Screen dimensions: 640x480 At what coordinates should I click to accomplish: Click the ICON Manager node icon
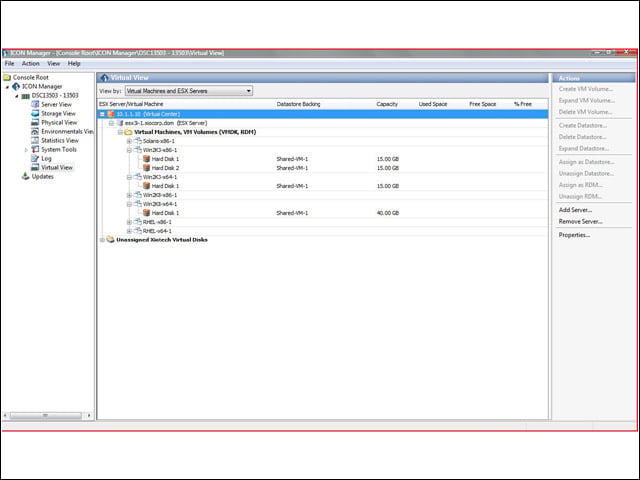coord(16,87)
